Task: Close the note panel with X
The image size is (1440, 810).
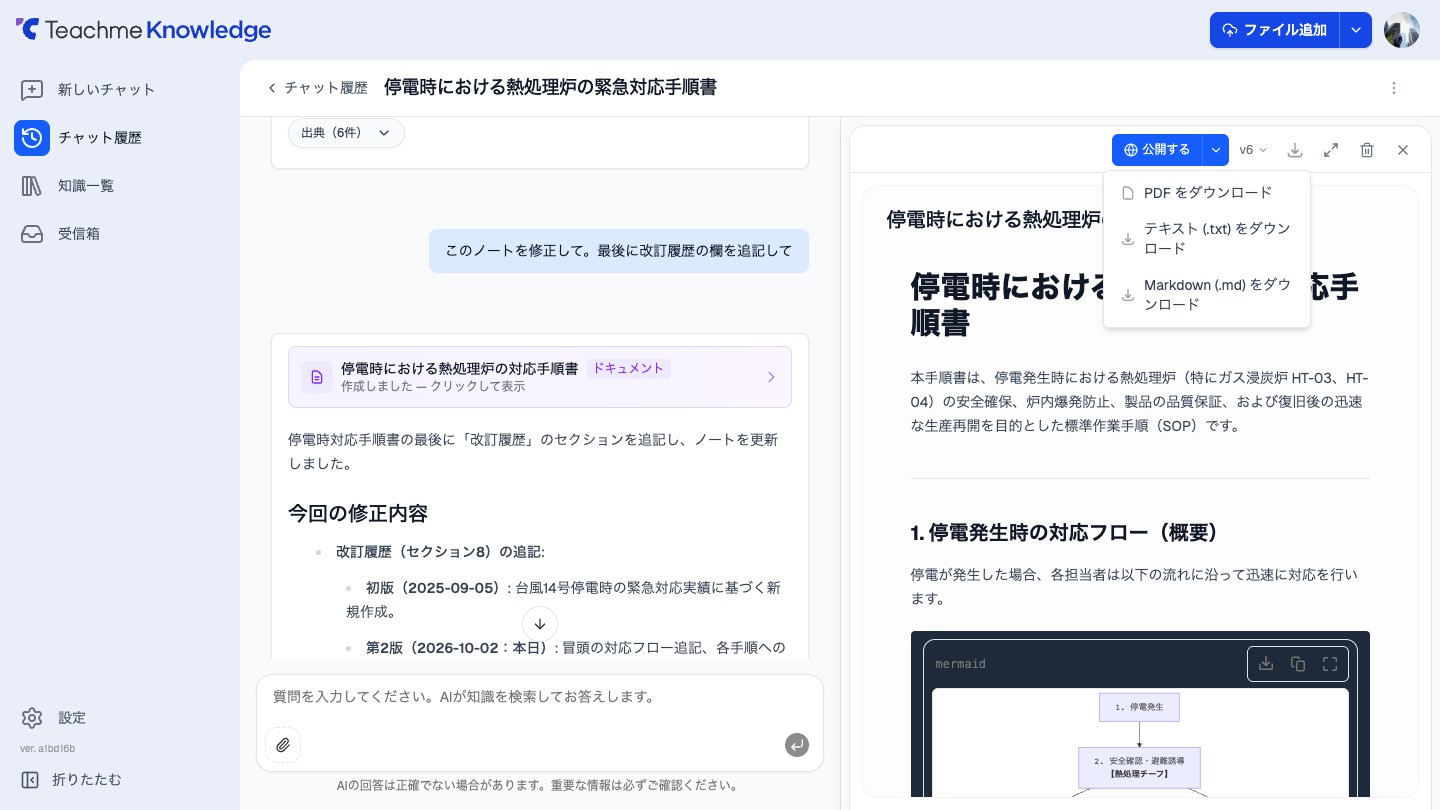Action: click(1403, 150)
